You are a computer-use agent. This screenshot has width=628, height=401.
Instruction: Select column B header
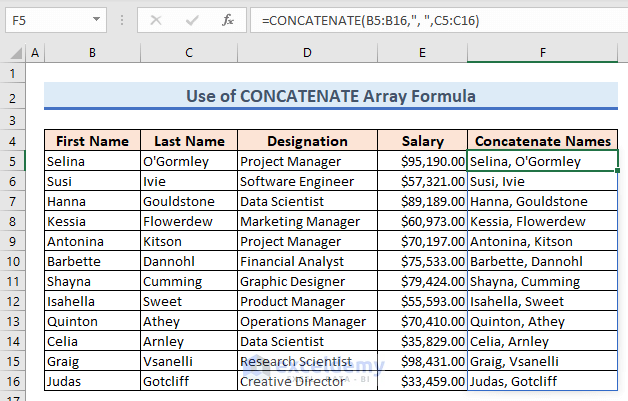click(92, 53)
